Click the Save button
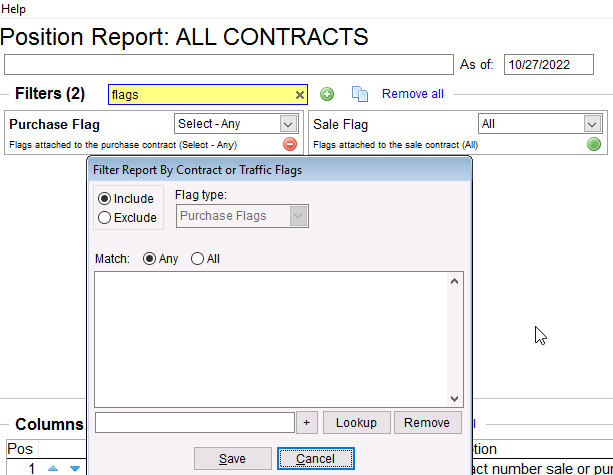Viewport: 613px width, 475px height. click(x=233, y=458)
